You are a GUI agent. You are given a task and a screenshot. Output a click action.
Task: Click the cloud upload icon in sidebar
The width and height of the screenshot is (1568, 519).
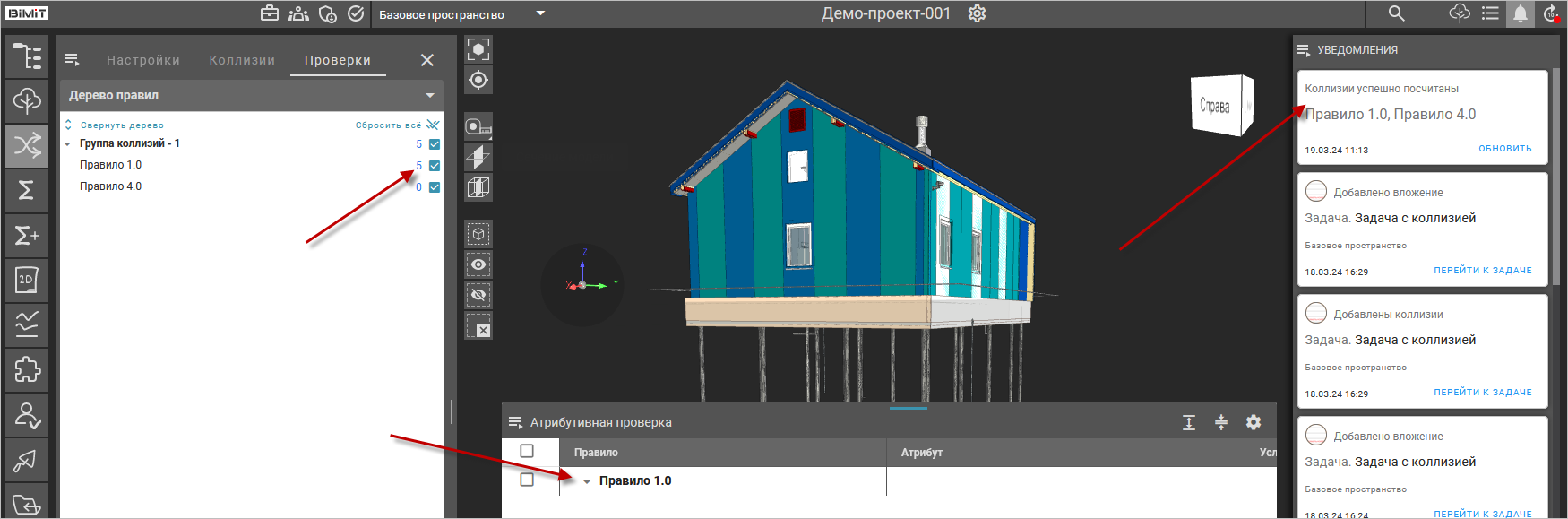click(x=27, y=100)
